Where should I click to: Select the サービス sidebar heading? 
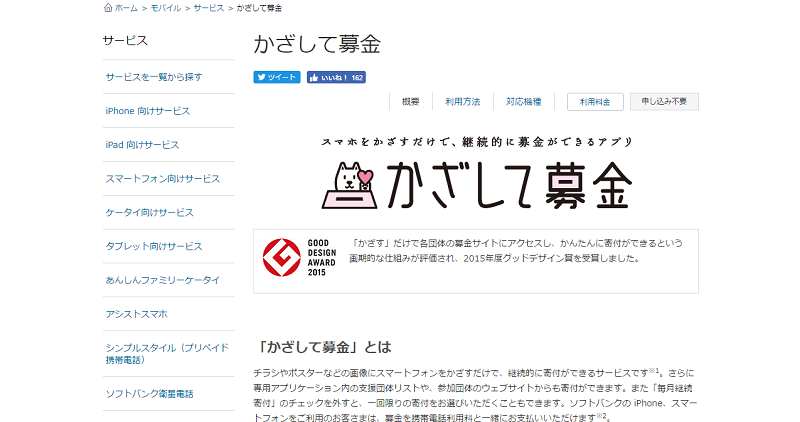click(125, 41)
